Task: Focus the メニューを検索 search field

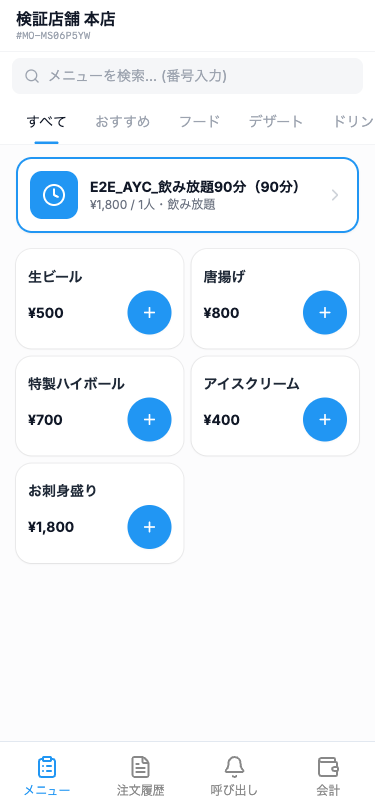Action: tap(188, 76)
